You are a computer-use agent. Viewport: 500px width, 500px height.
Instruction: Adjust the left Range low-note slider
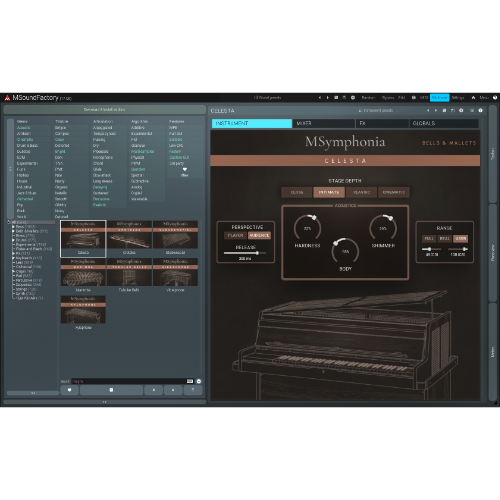[431, 249]
